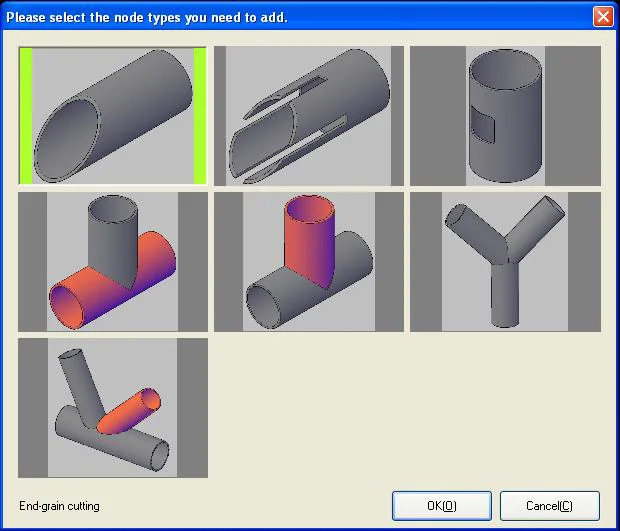Pick the T-joint with orange main pipe
Viewport: 620px width, 531px height.
click(x=113, y=262)
